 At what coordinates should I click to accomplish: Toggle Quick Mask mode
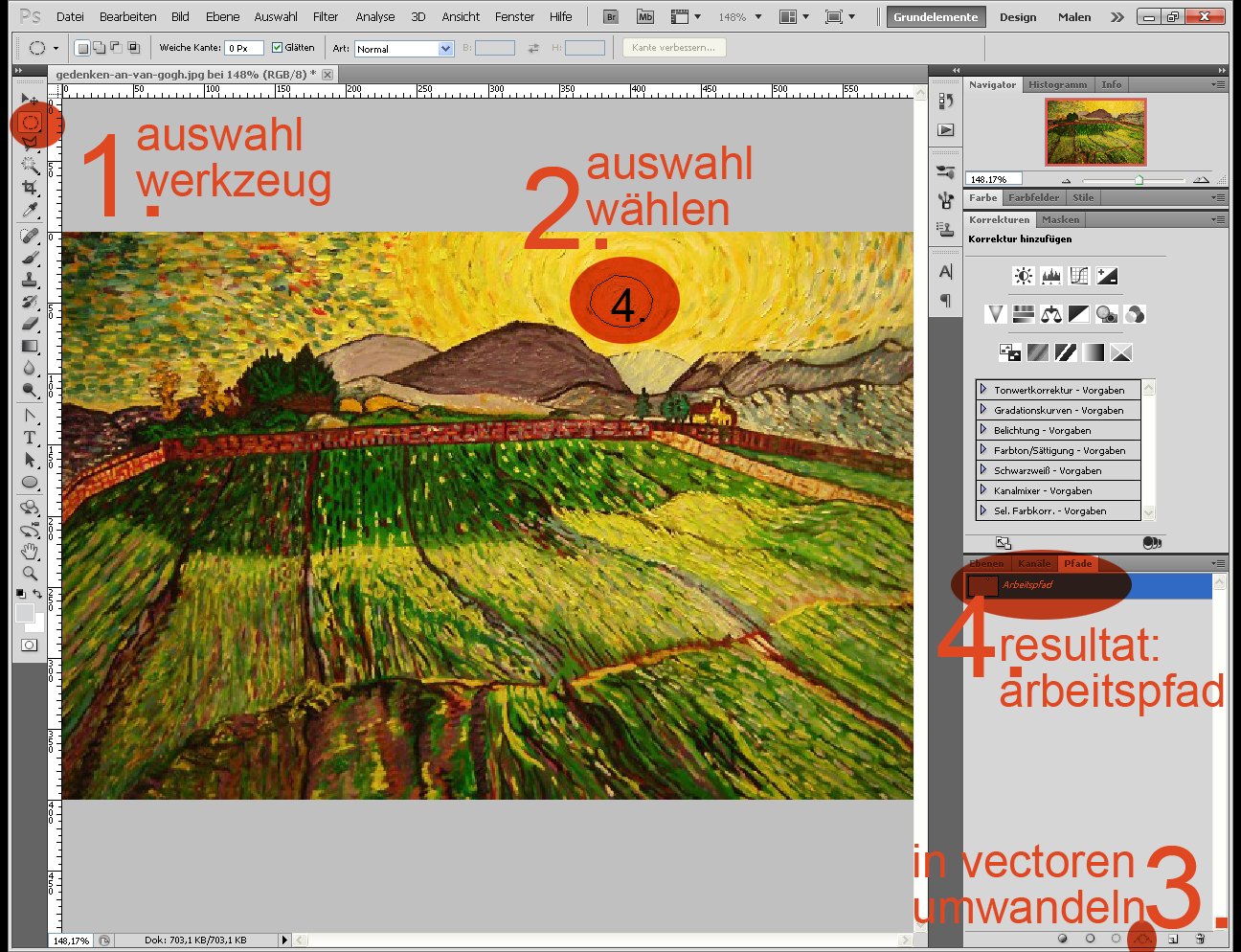pos(30,646)
